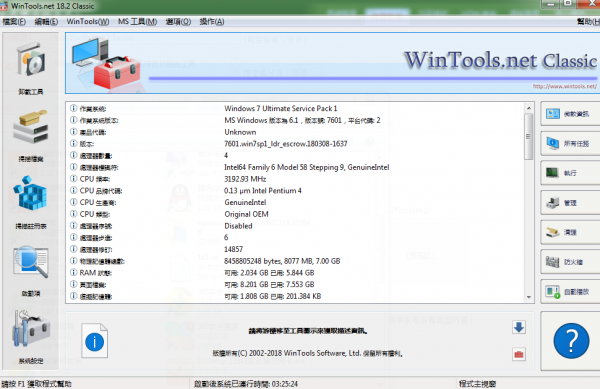Open the MS 工具(M) menu
600x389 pixels.
137,21
